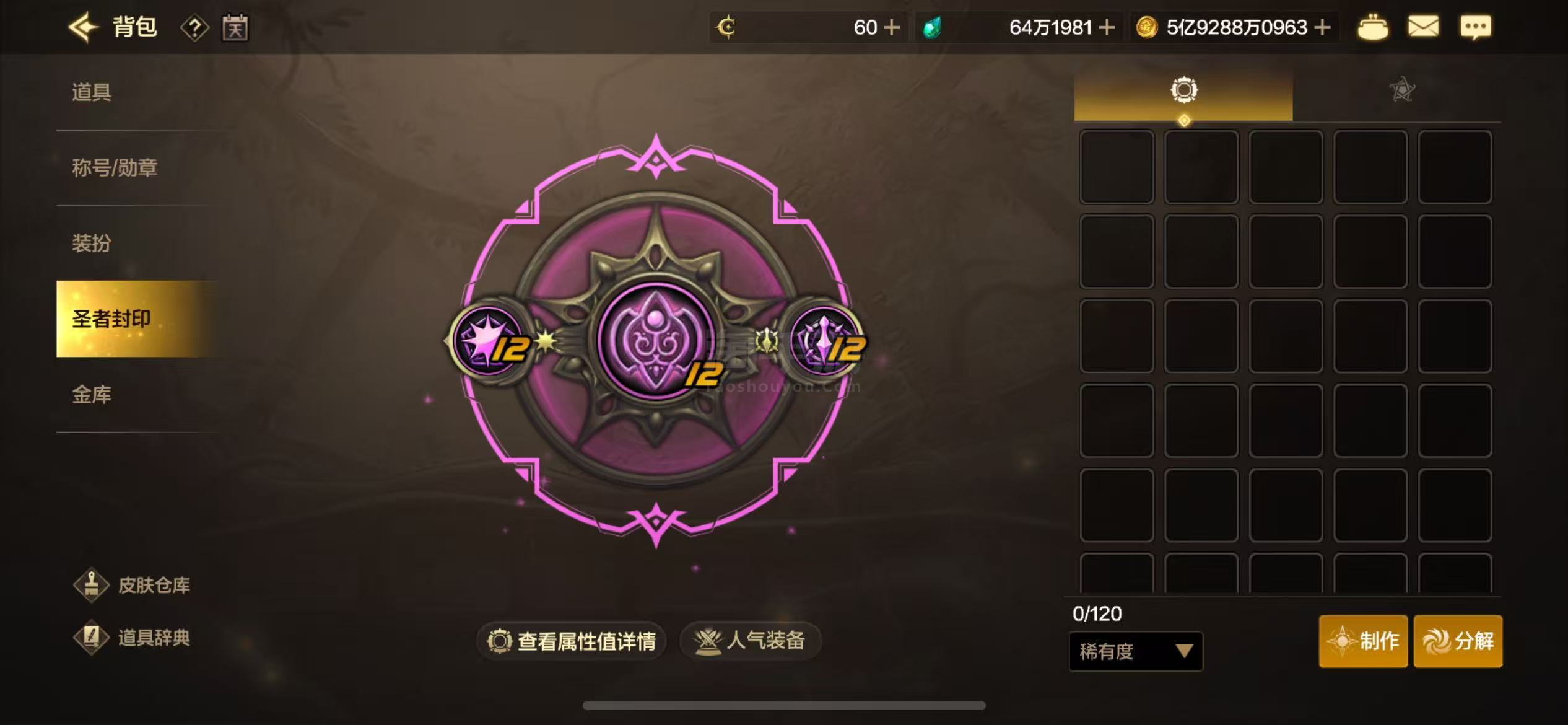The image size is (1568, 725).
Task: Select the left seal rune slot level 12
Action: click(x=490, y=340)
